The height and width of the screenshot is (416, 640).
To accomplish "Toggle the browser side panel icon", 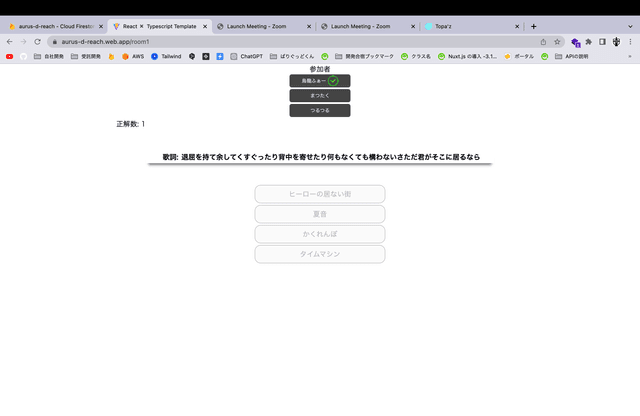I will pos(602,42).
